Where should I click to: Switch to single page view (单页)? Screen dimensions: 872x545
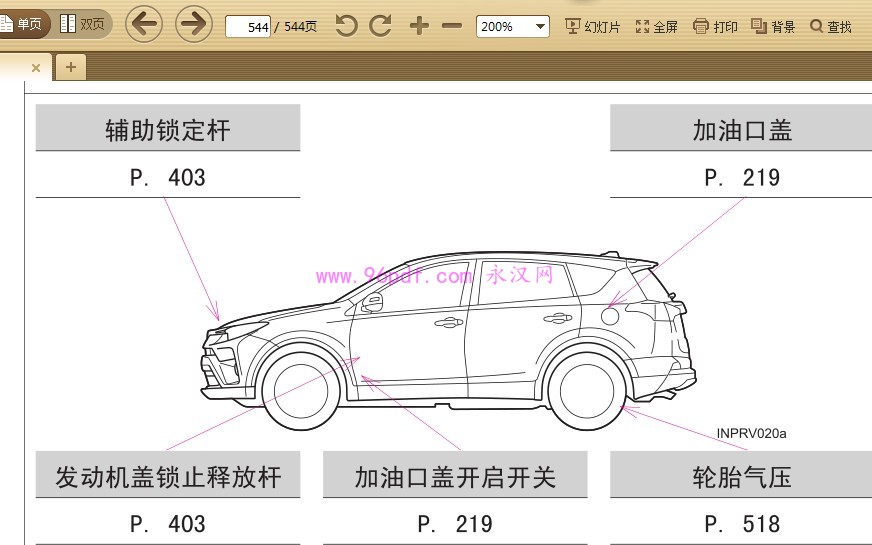tap(22, 24)
